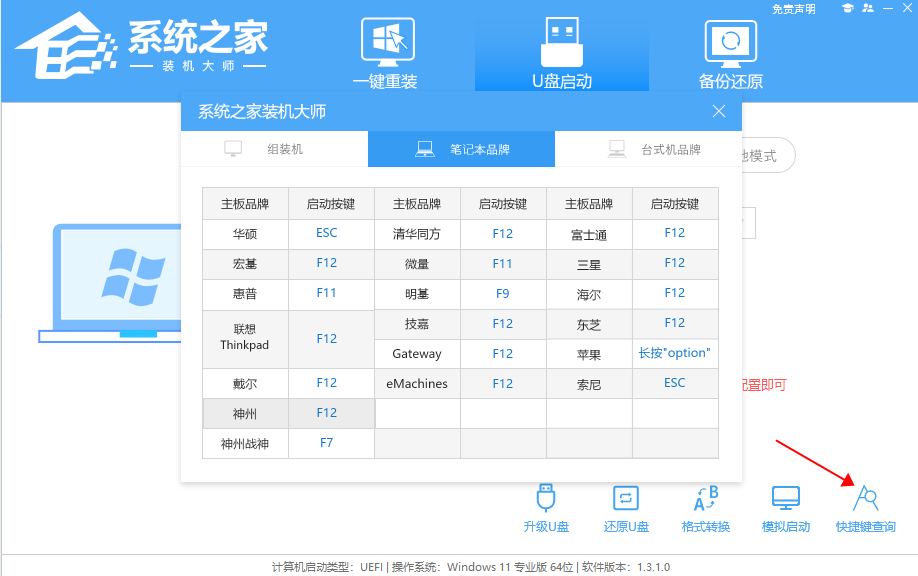Click the graduation cap tutorial icon
The image size is (918, 576).
coord(847,8)
